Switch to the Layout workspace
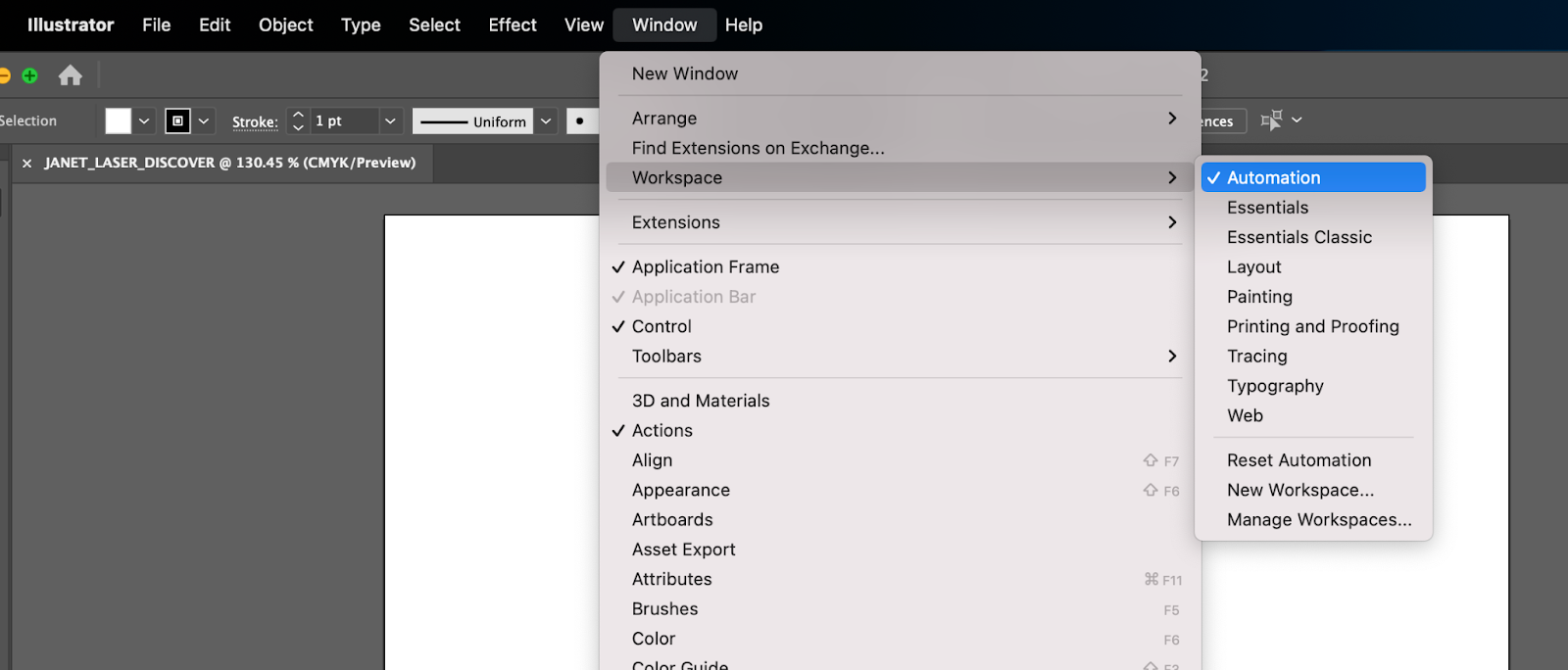This screenshot has height=670, width=1568. (1313, 266)
